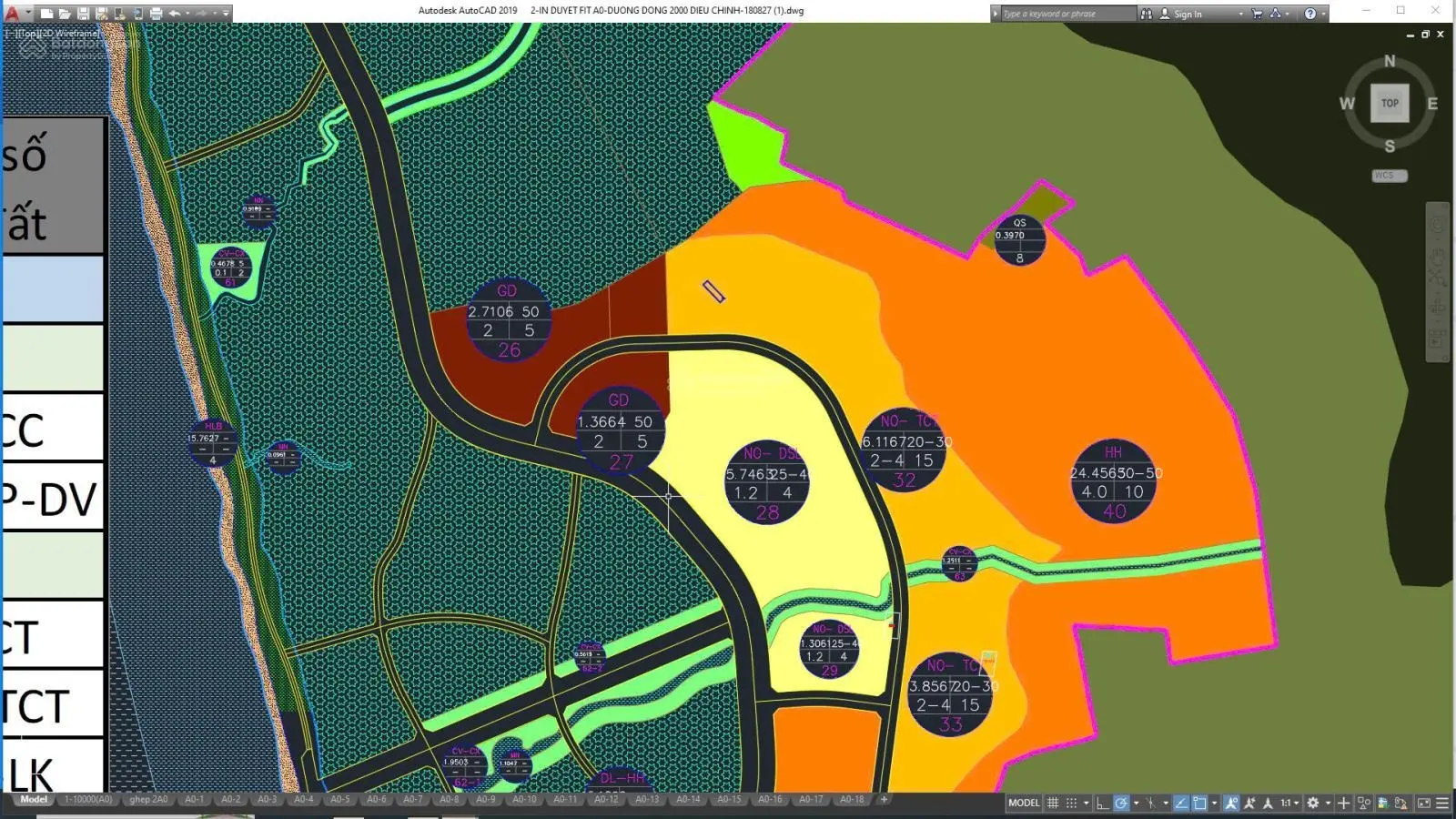
Task: Toggle Isometric Drafting
Action: point(1151,803)
